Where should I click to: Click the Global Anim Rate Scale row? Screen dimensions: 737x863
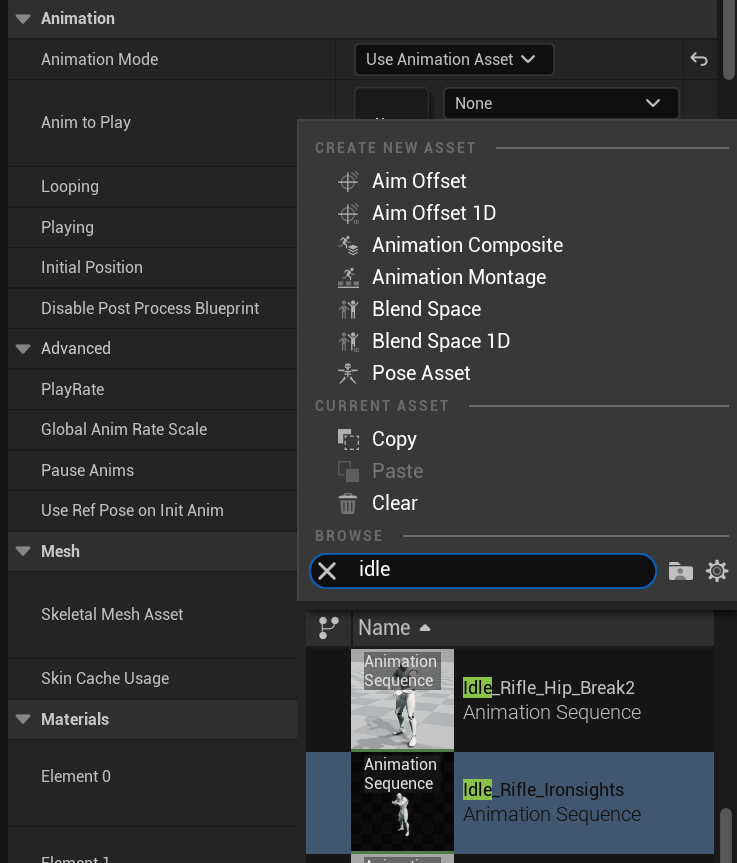tap(152, 429)
